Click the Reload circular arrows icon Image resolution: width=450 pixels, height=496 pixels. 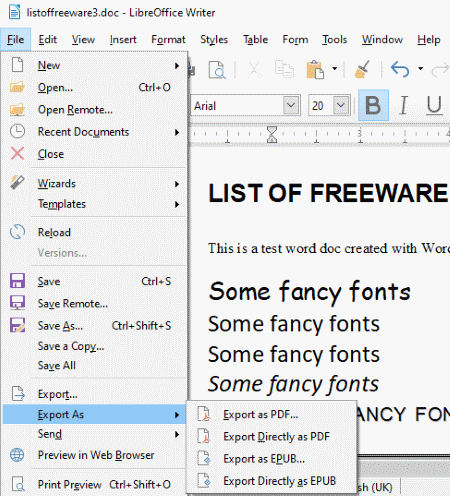pos(17,232)
